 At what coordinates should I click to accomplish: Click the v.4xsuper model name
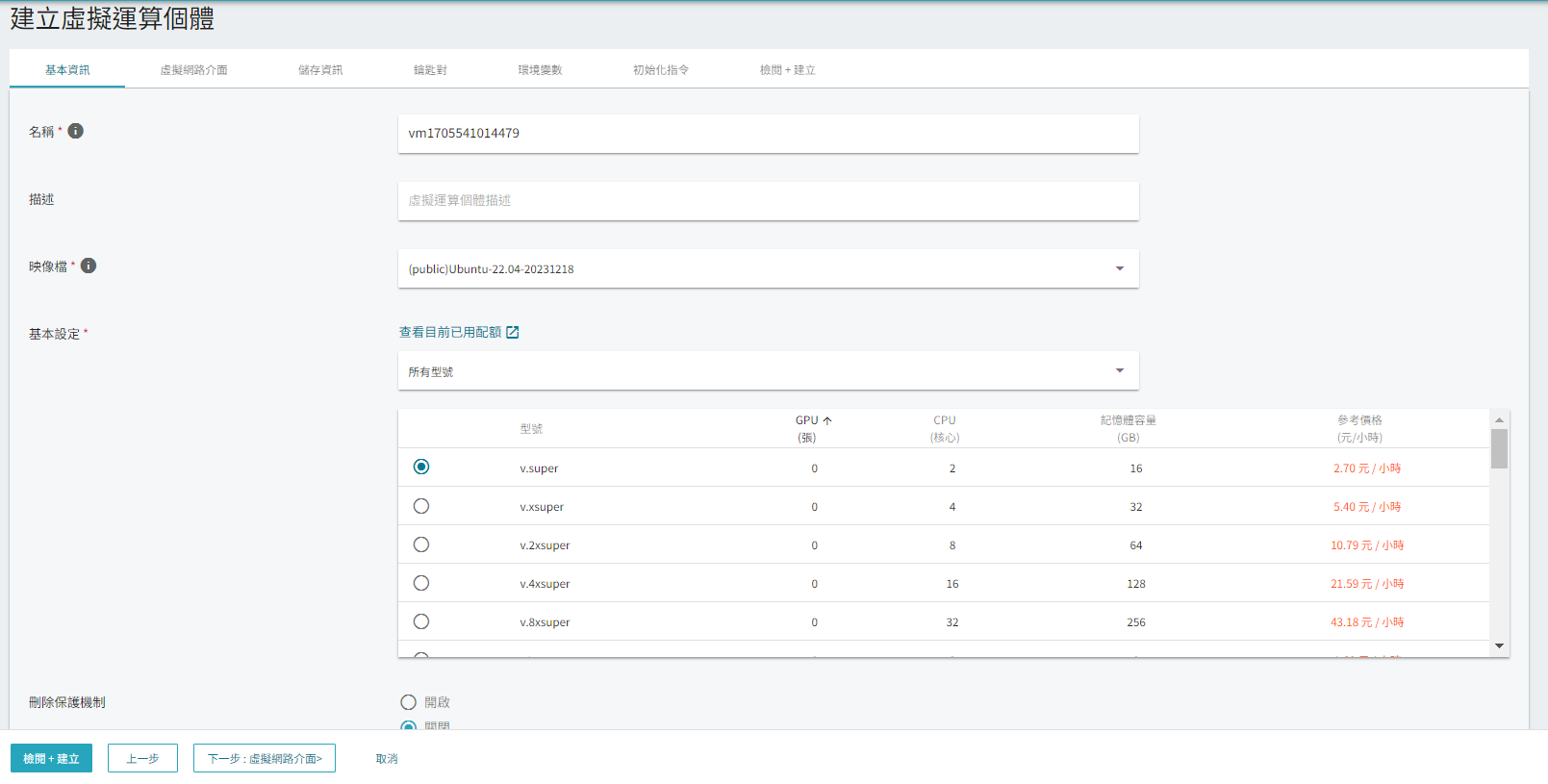pos(545,584)
